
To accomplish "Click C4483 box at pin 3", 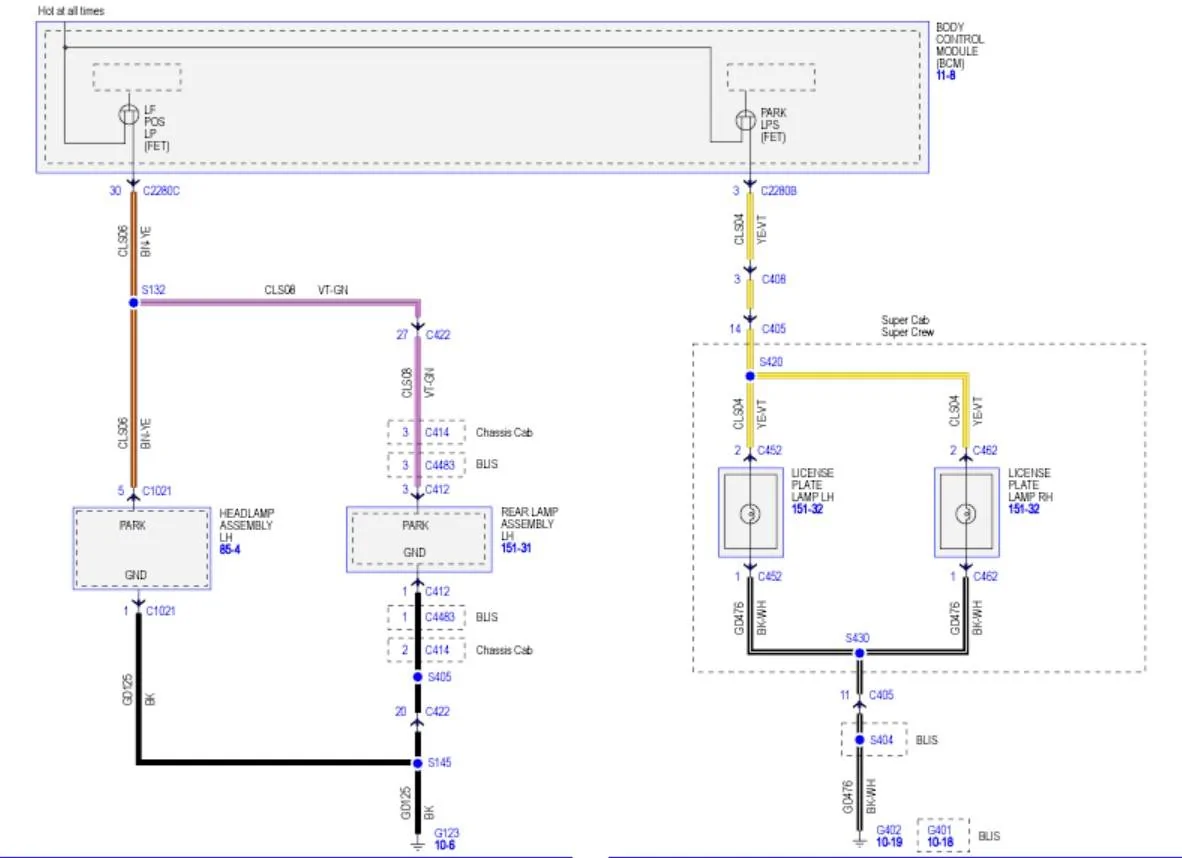I will tap(426, 464).
